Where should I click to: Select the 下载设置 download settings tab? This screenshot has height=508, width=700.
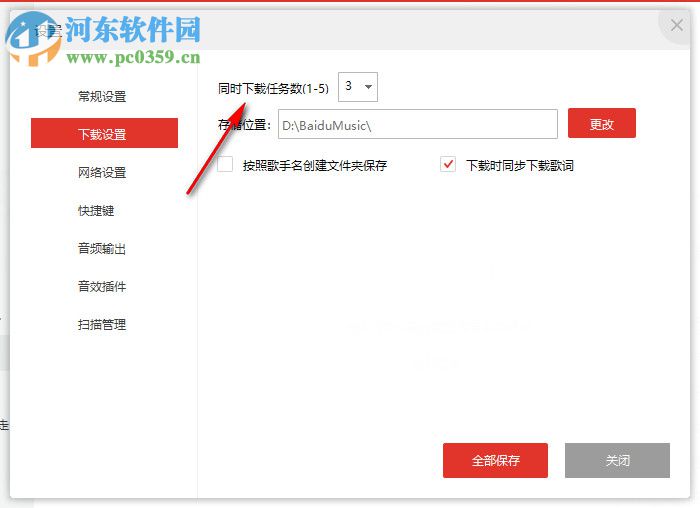point(104,133)
